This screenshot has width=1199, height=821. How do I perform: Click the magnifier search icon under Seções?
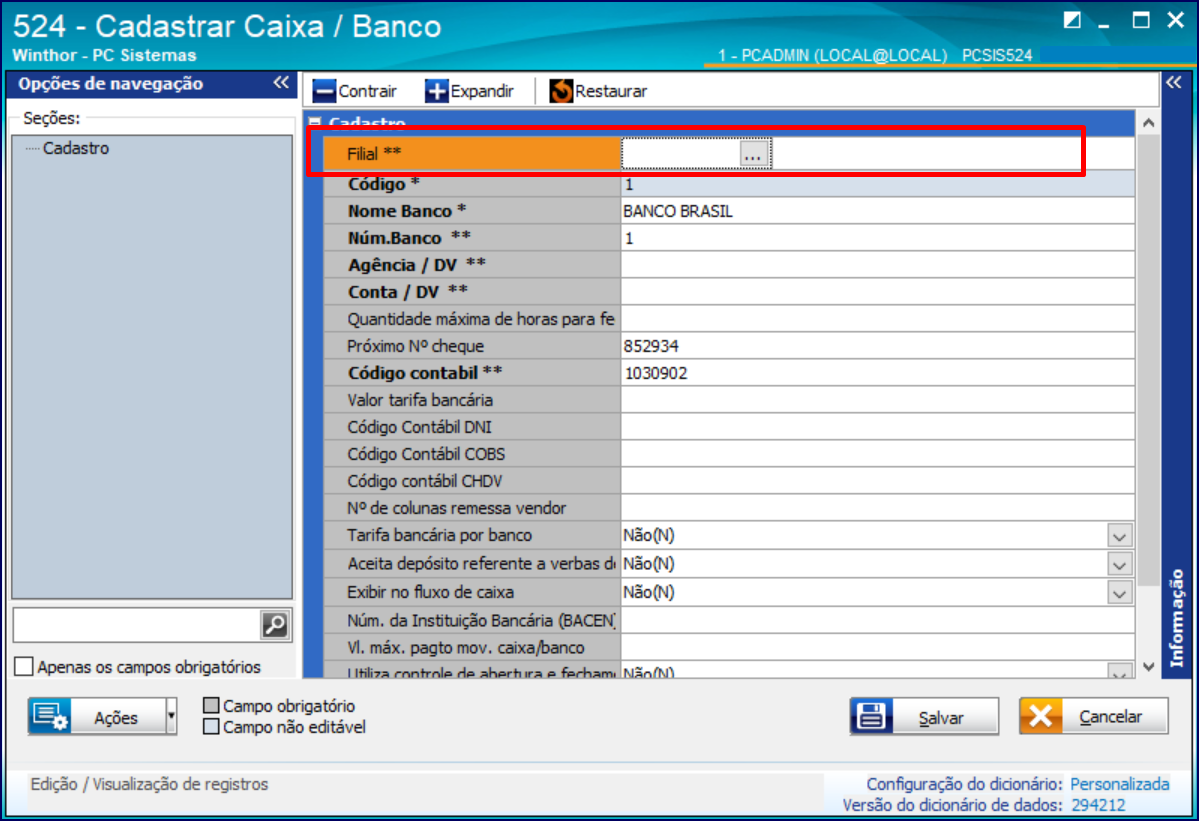pyautogui.click(x=275, y=625)
